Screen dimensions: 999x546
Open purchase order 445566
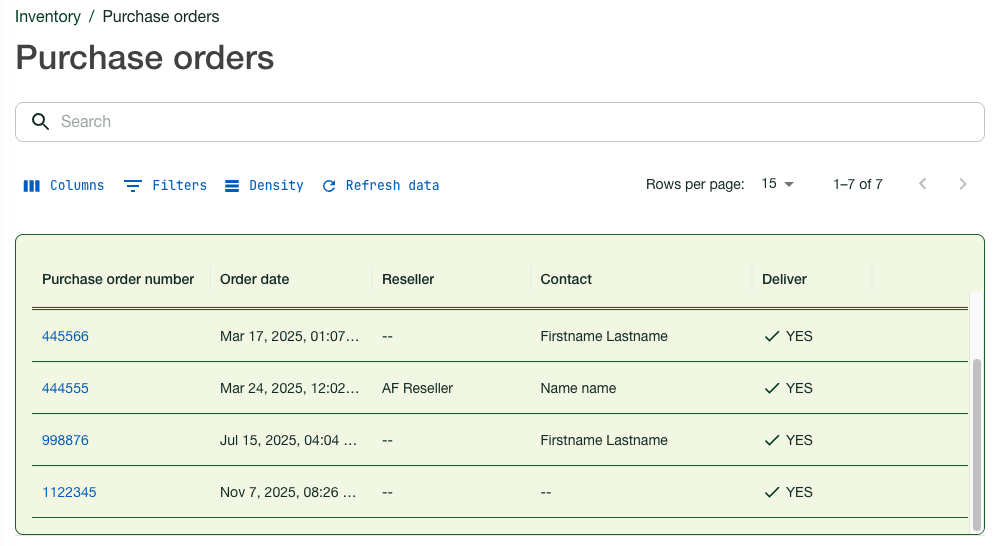pos(65,337)
